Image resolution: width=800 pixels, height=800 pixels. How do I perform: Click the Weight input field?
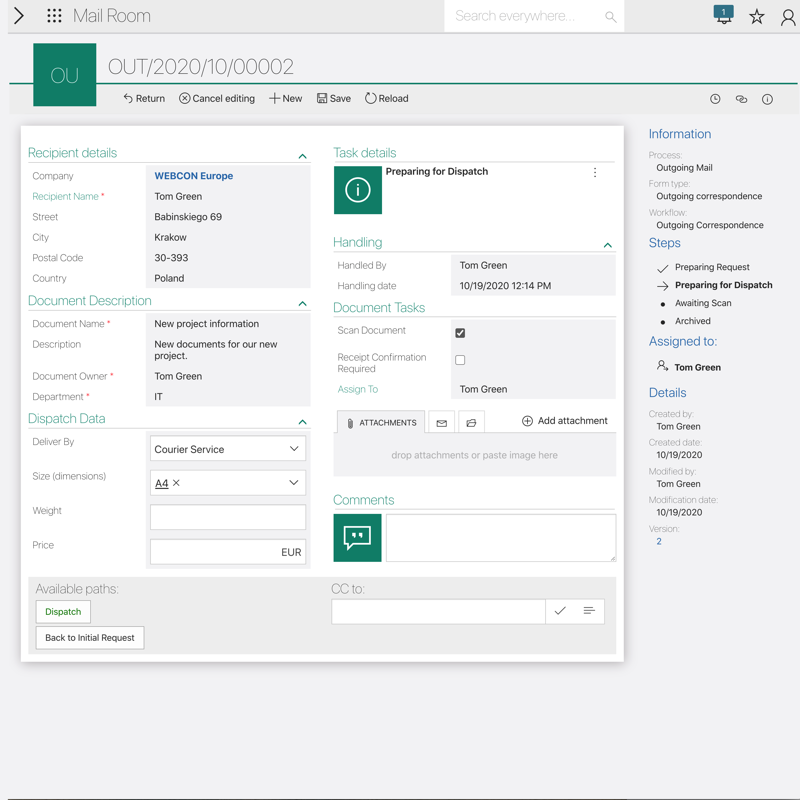(228, 517)
